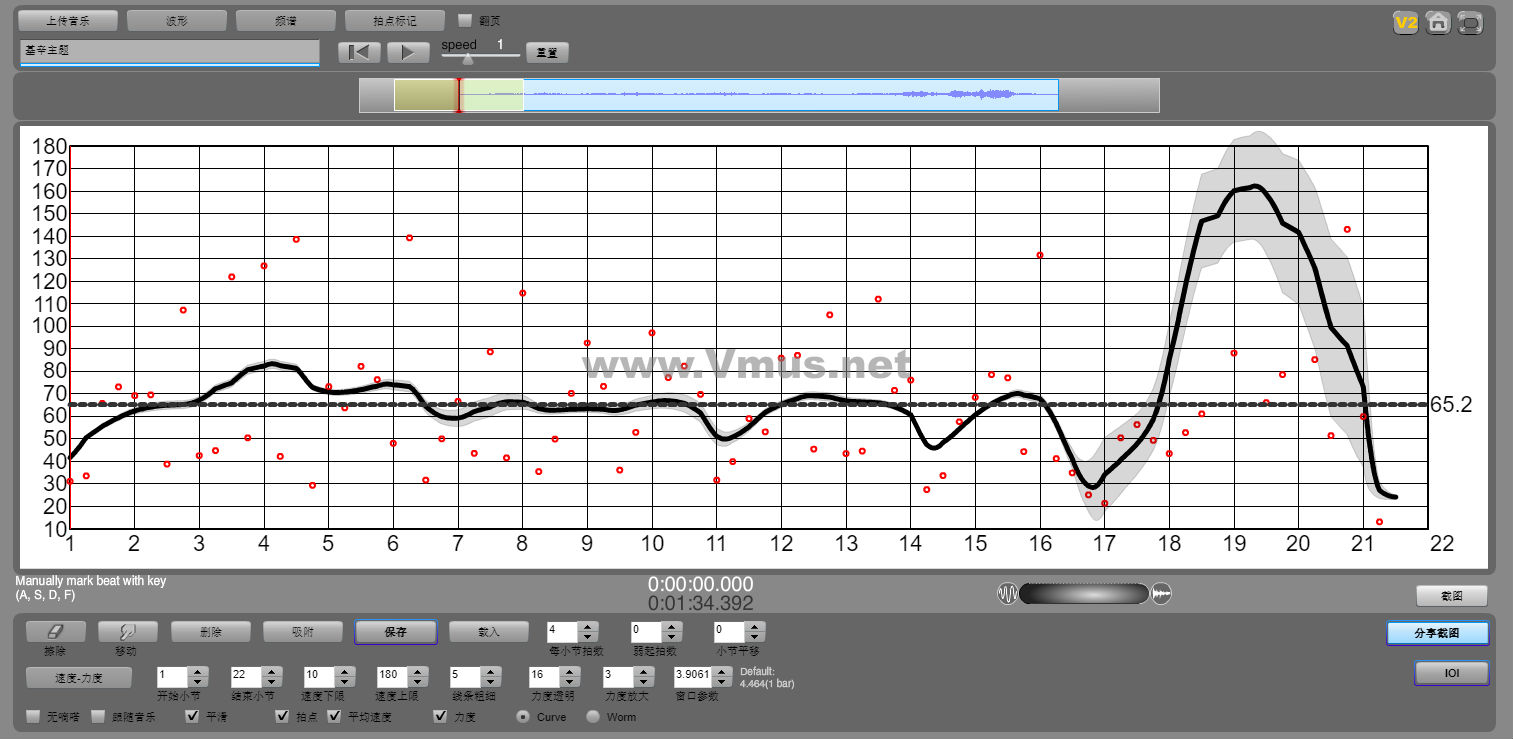Click the speed slider handle

point(467,58)
